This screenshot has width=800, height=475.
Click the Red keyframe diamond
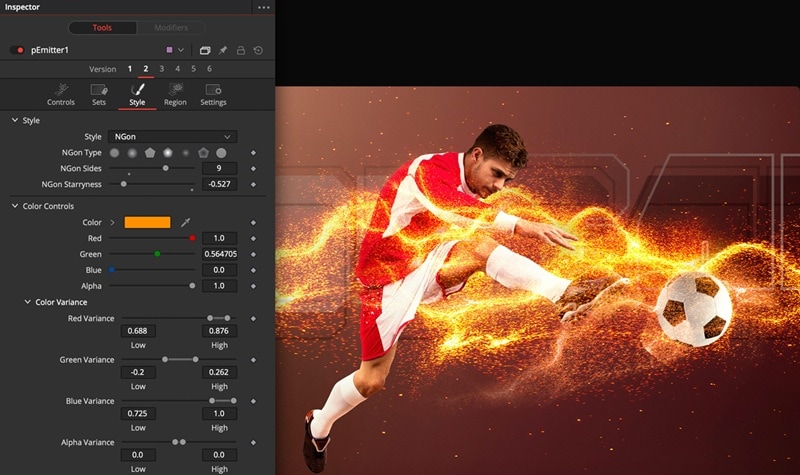pyautogui.click(x=253, y=238)
